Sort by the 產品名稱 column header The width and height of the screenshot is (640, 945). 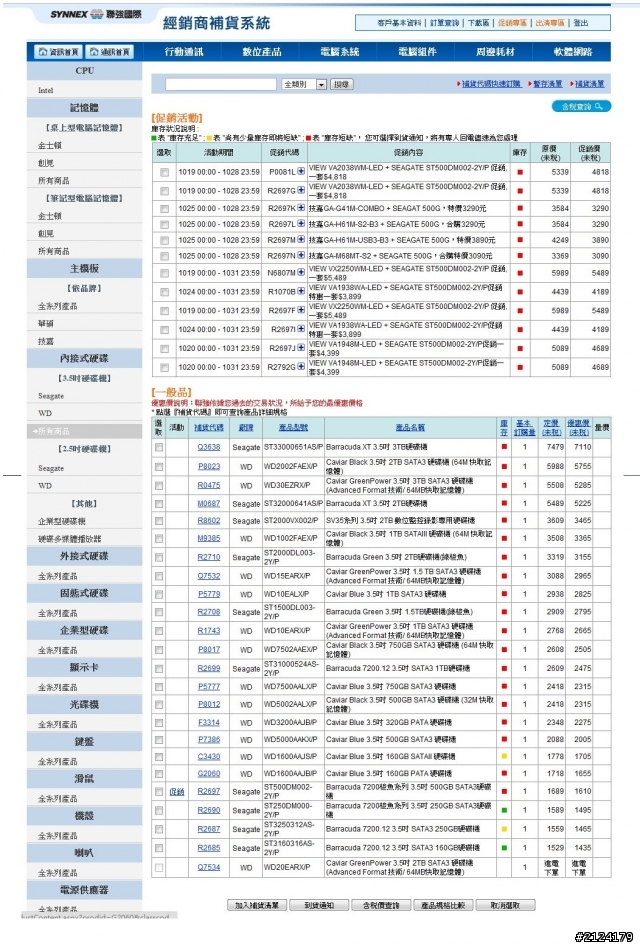pyautogui.click(x=410, y=427)
